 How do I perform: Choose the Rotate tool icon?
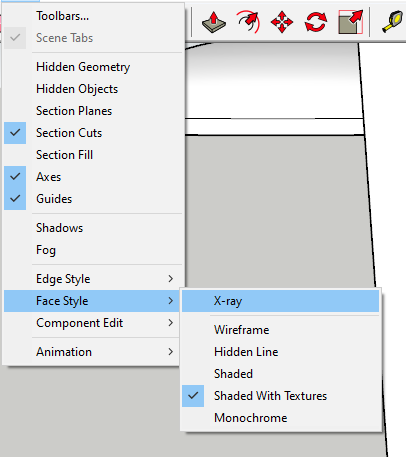(316, 22)
